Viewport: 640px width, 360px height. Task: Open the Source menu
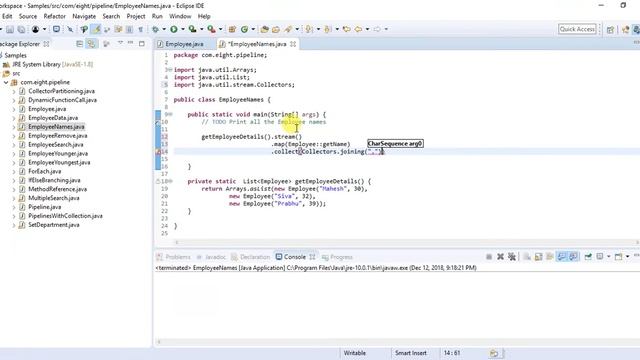[28, 16]
